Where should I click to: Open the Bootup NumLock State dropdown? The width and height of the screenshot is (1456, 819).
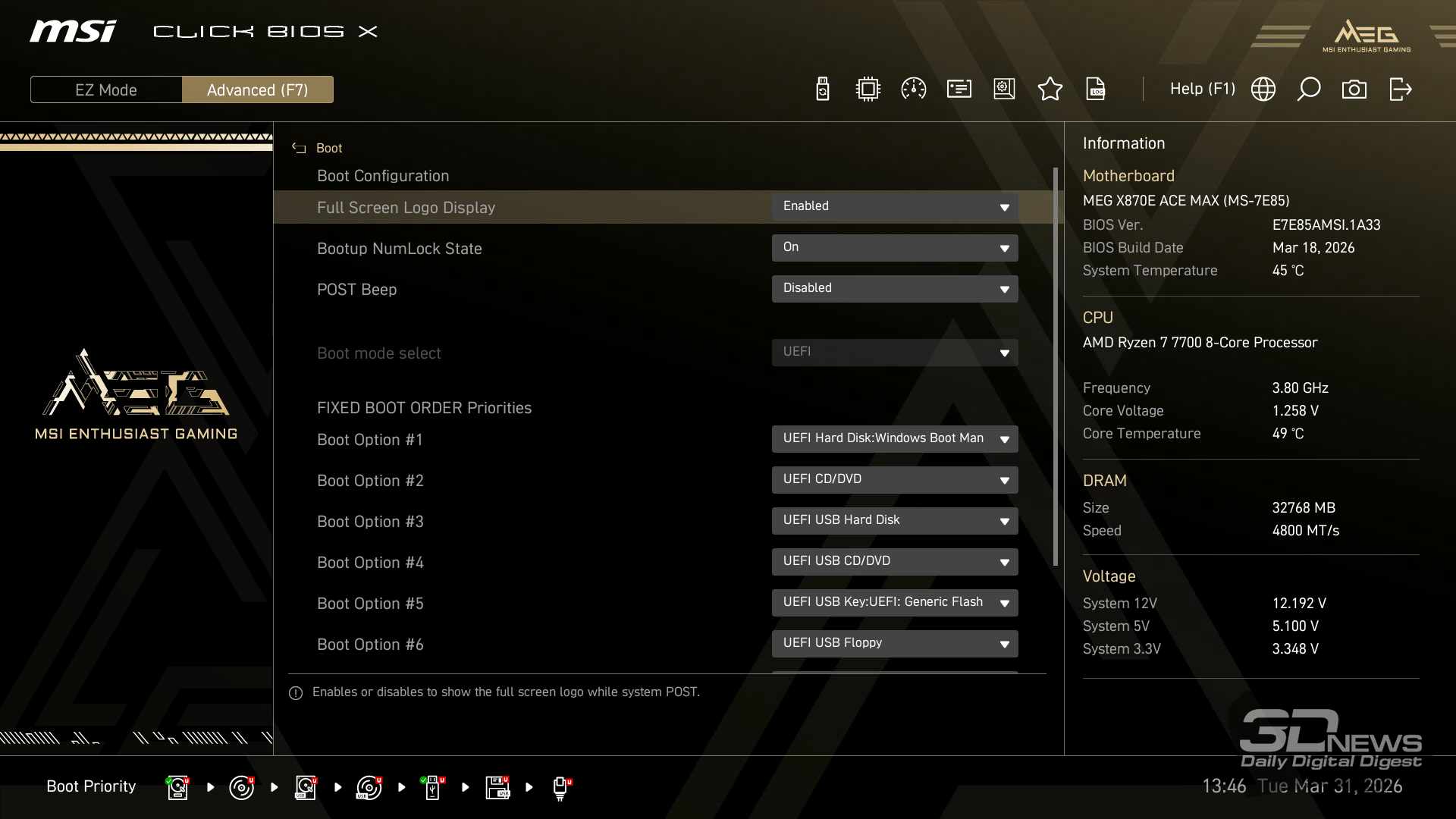point(894,248)
